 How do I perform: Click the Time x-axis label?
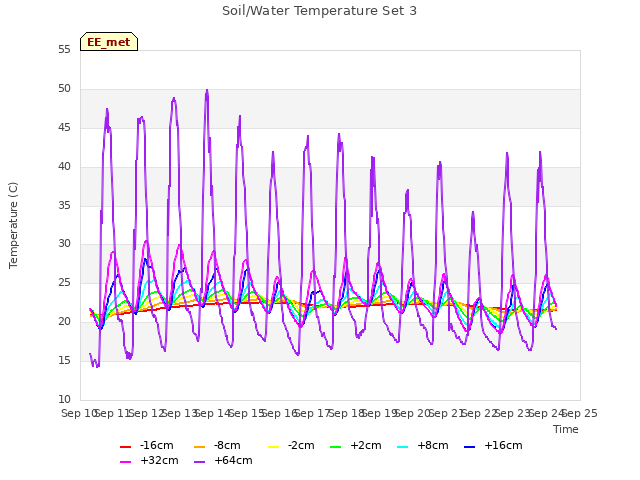coord(566,429)
